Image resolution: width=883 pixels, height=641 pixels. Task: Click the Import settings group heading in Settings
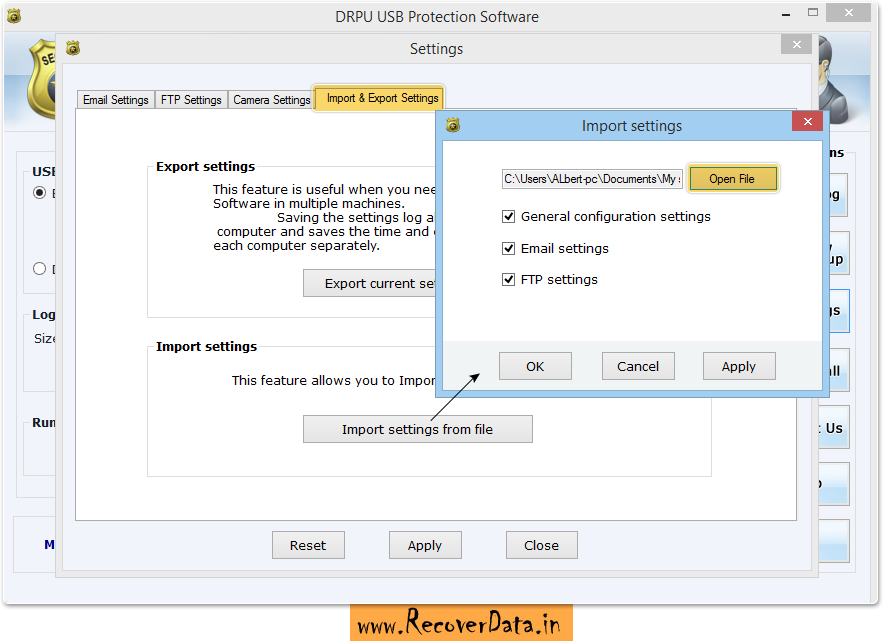206,346
